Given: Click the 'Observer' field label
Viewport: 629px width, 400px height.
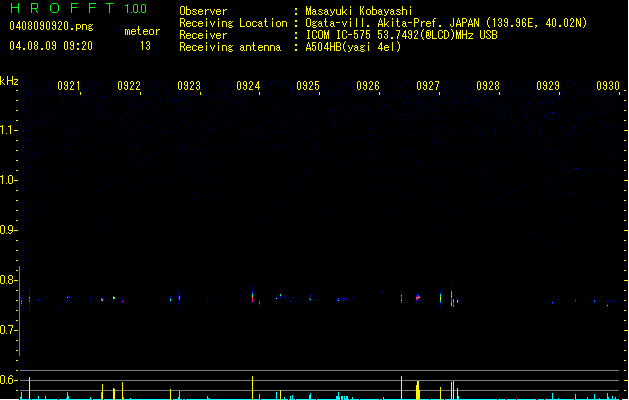Looking at the screenshot, I should (x=203, y=11).
